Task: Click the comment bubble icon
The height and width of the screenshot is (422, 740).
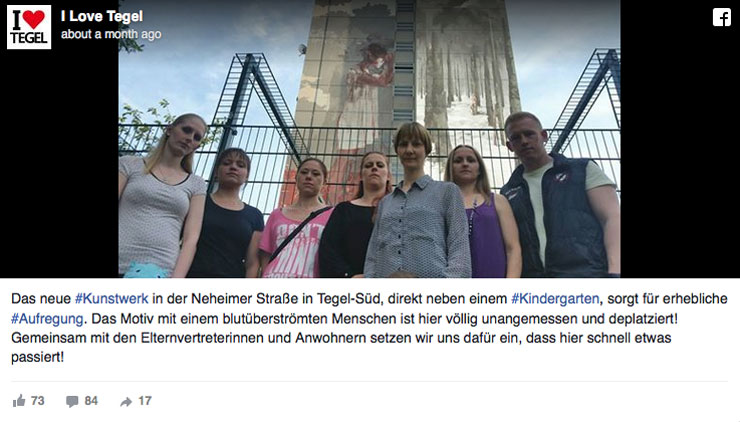Action: tap(72, 402)
